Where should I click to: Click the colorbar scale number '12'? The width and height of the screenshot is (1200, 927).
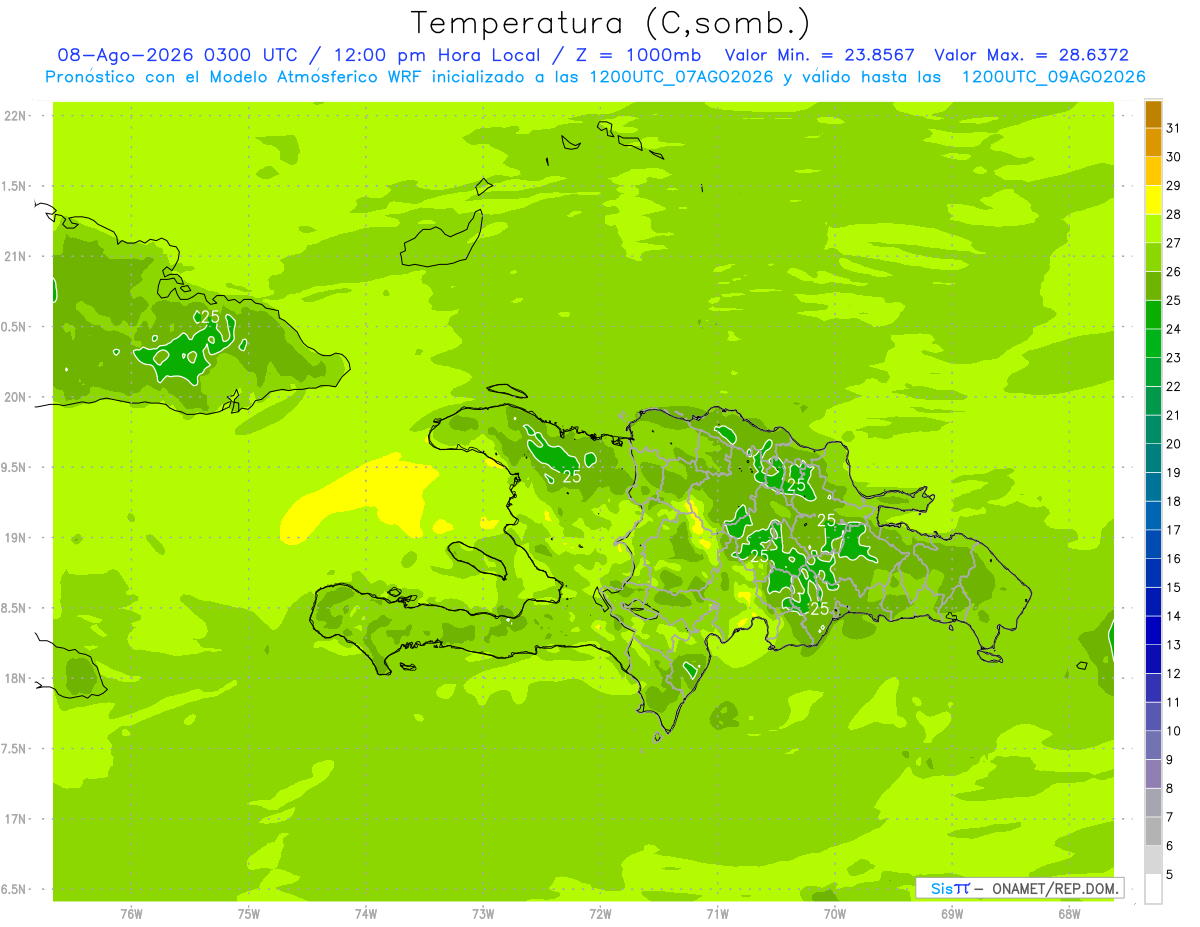1174,673
